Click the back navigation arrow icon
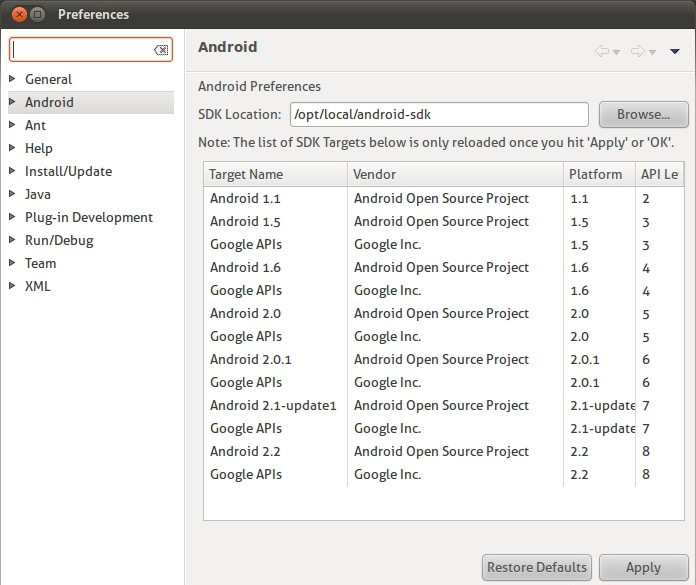 point(602,51)
